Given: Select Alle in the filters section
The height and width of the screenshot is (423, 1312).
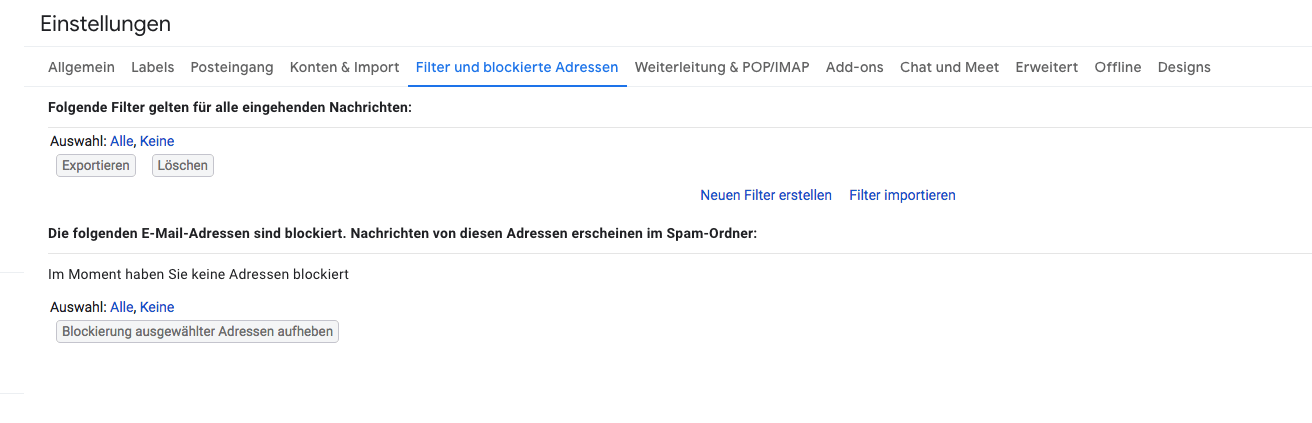Looking at the screenshot, I should pos(121,141).
